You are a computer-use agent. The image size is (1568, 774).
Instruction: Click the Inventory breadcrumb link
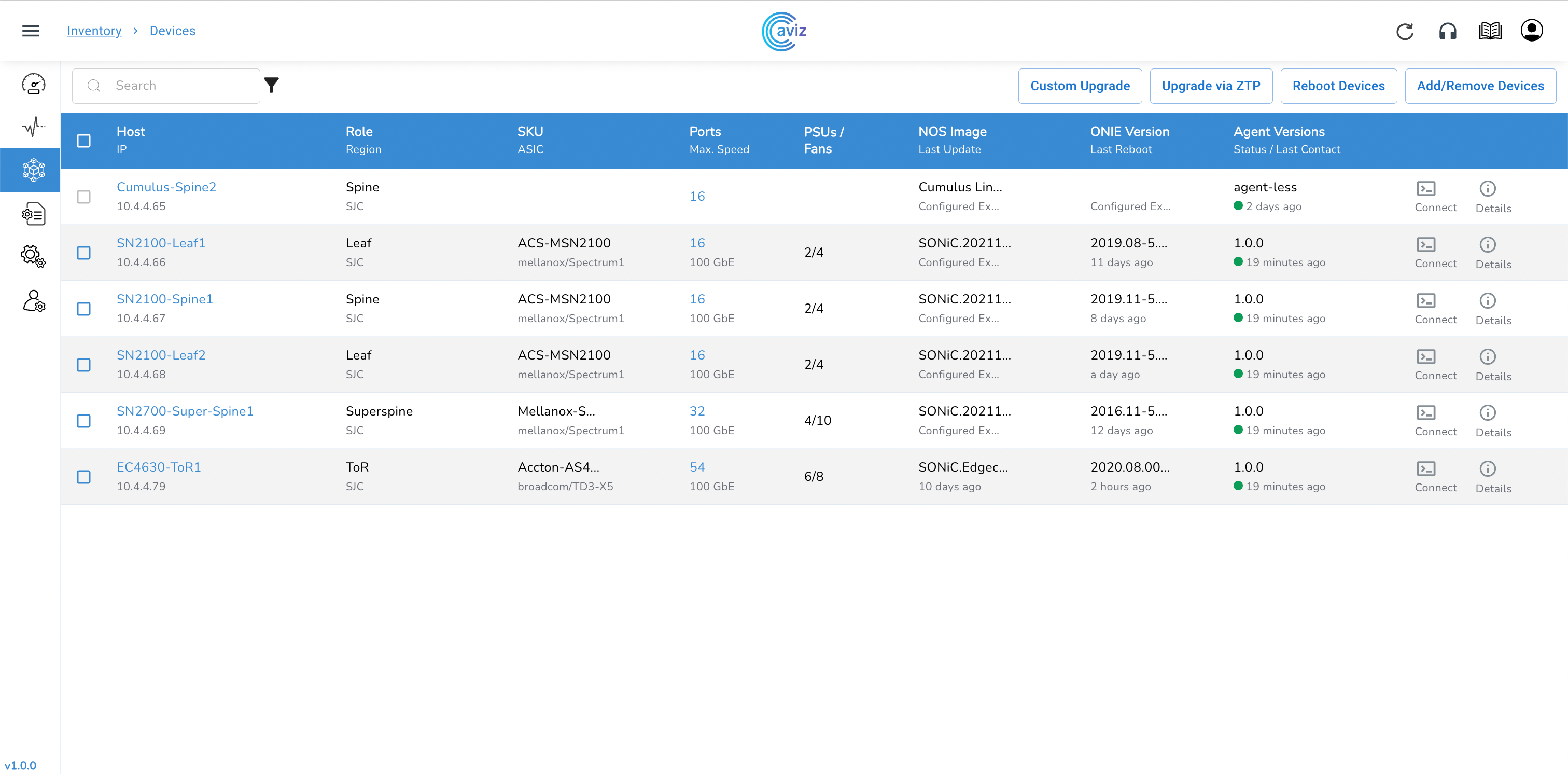pyautogui.click(x=94, y=31)
